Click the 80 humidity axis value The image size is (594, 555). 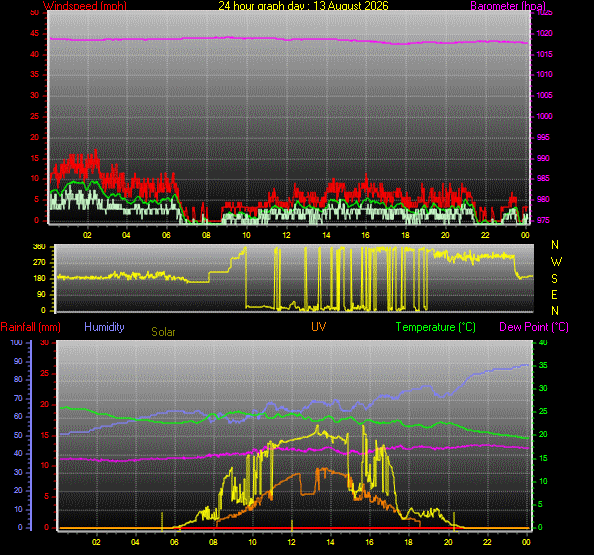pos(18,379)
